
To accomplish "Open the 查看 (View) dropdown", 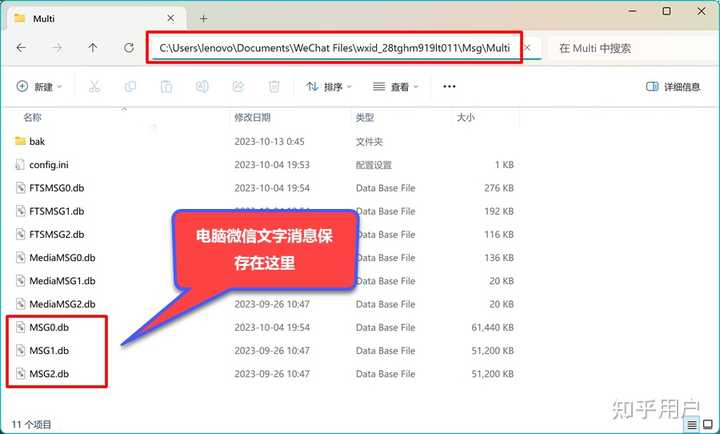I will click(395, 86).
